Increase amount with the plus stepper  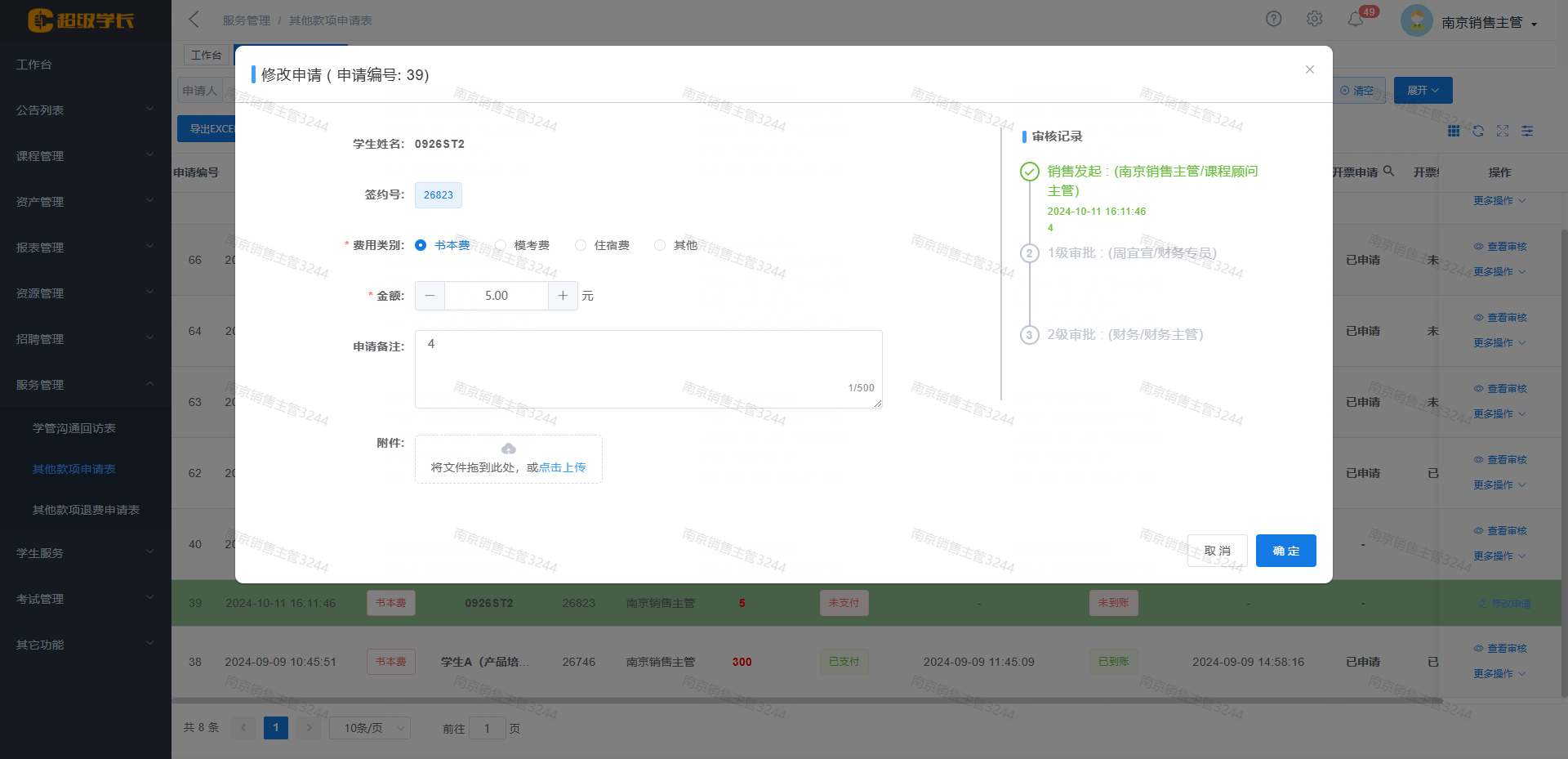point(563,296)
